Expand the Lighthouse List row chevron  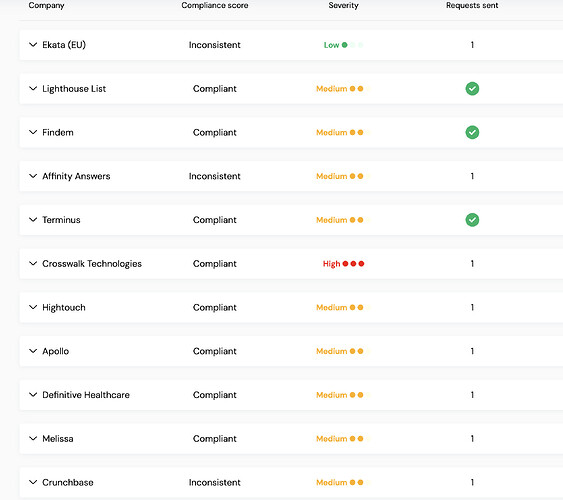33,89
